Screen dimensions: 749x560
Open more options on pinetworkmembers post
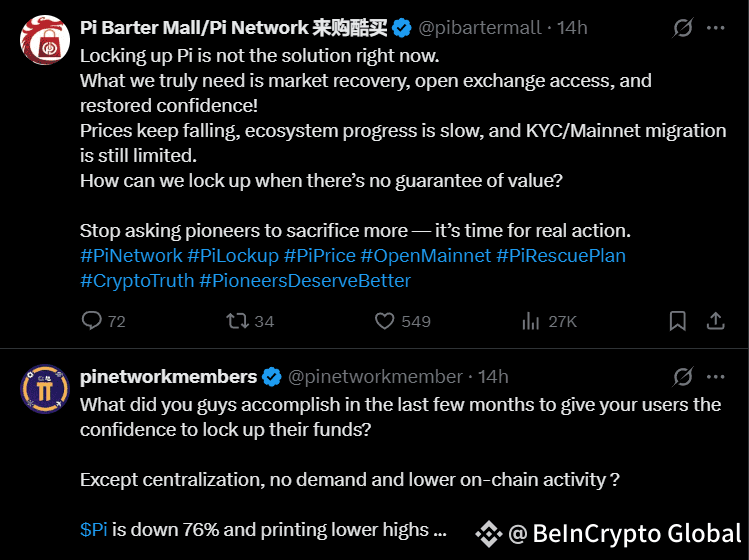pyautogui.click(x=716, y=377)
